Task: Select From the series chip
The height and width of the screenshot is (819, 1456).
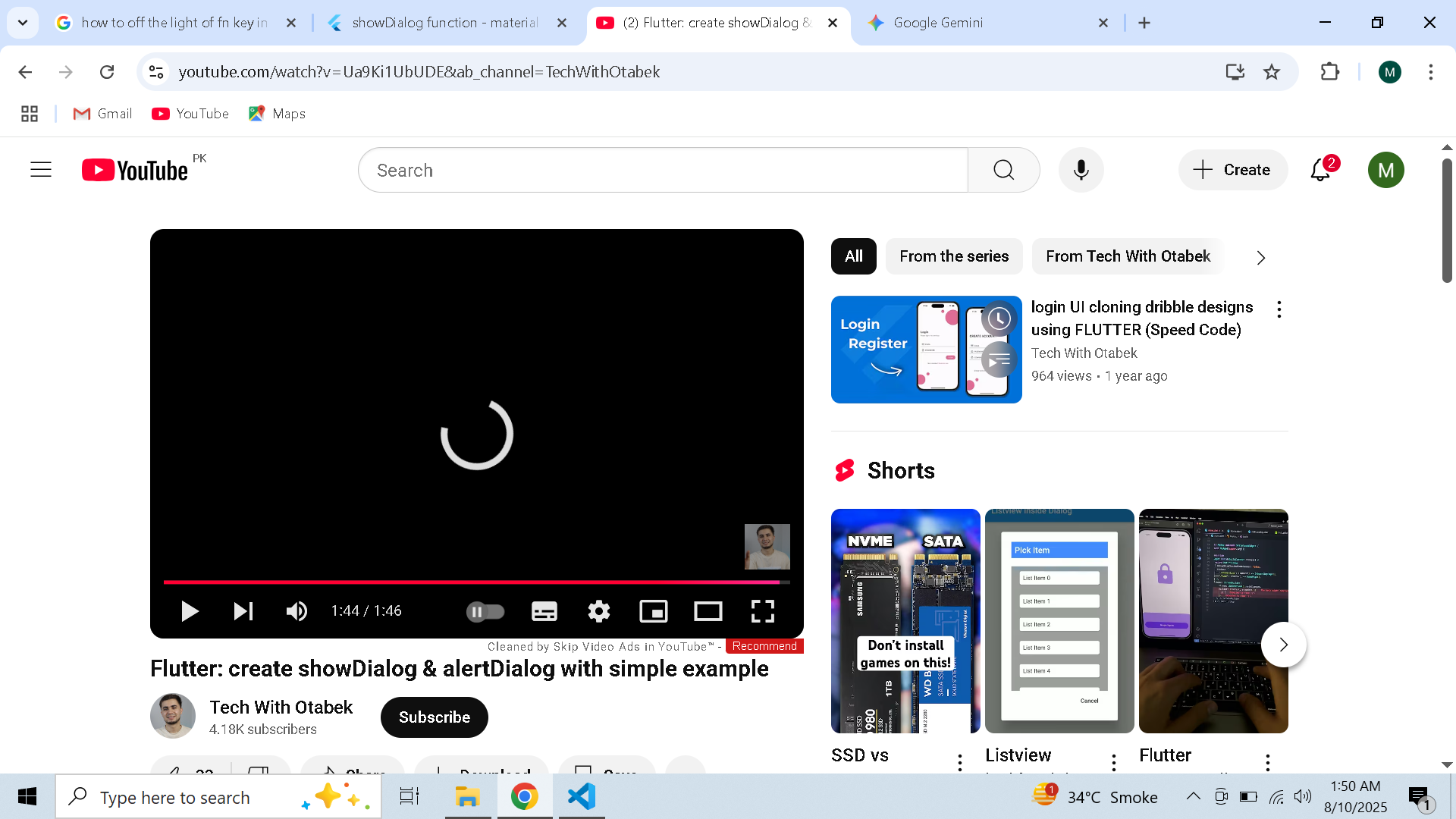Action: pos(954,256)
